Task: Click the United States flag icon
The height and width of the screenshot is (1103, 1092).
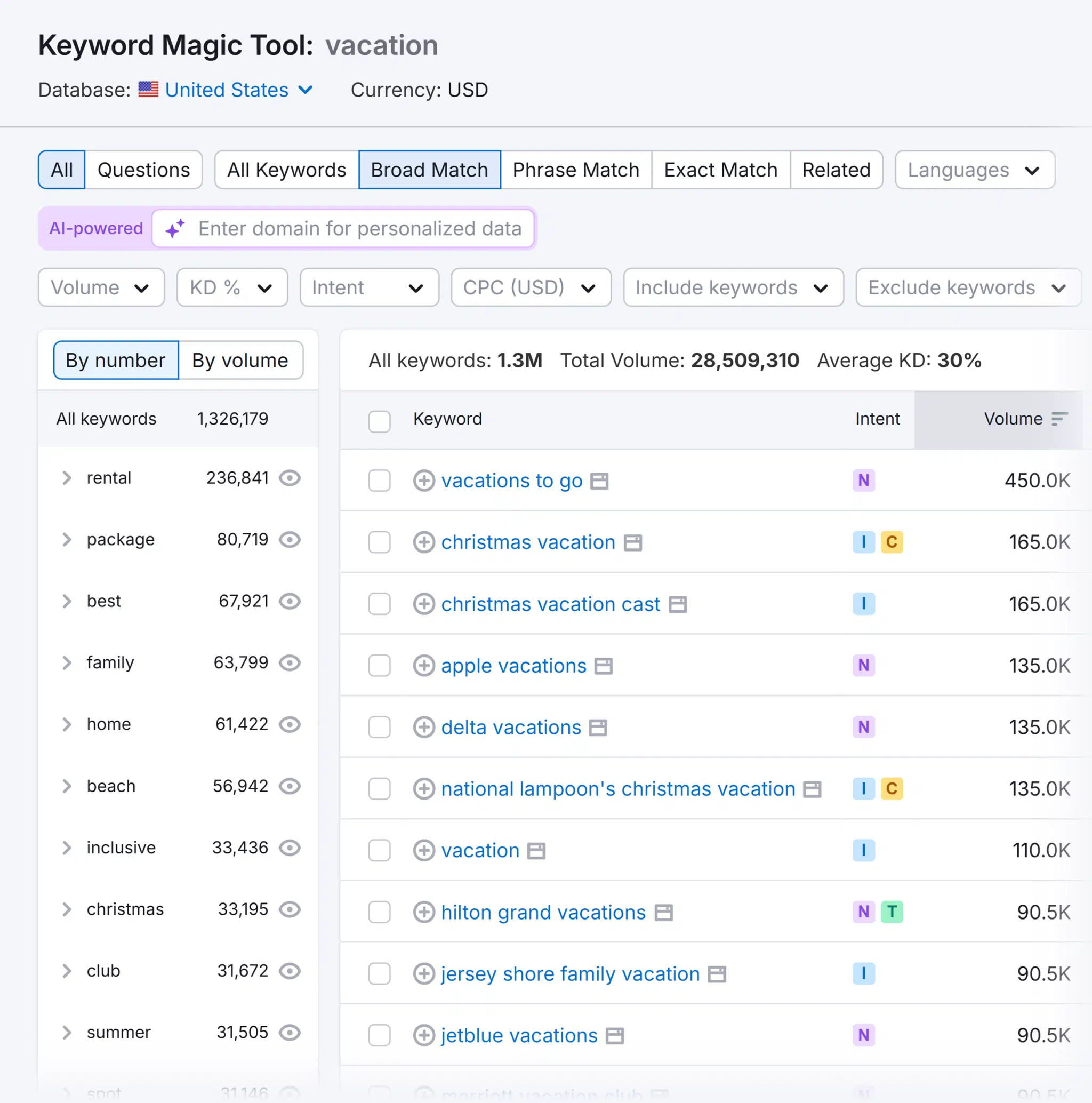Action: tap(148, 90)
